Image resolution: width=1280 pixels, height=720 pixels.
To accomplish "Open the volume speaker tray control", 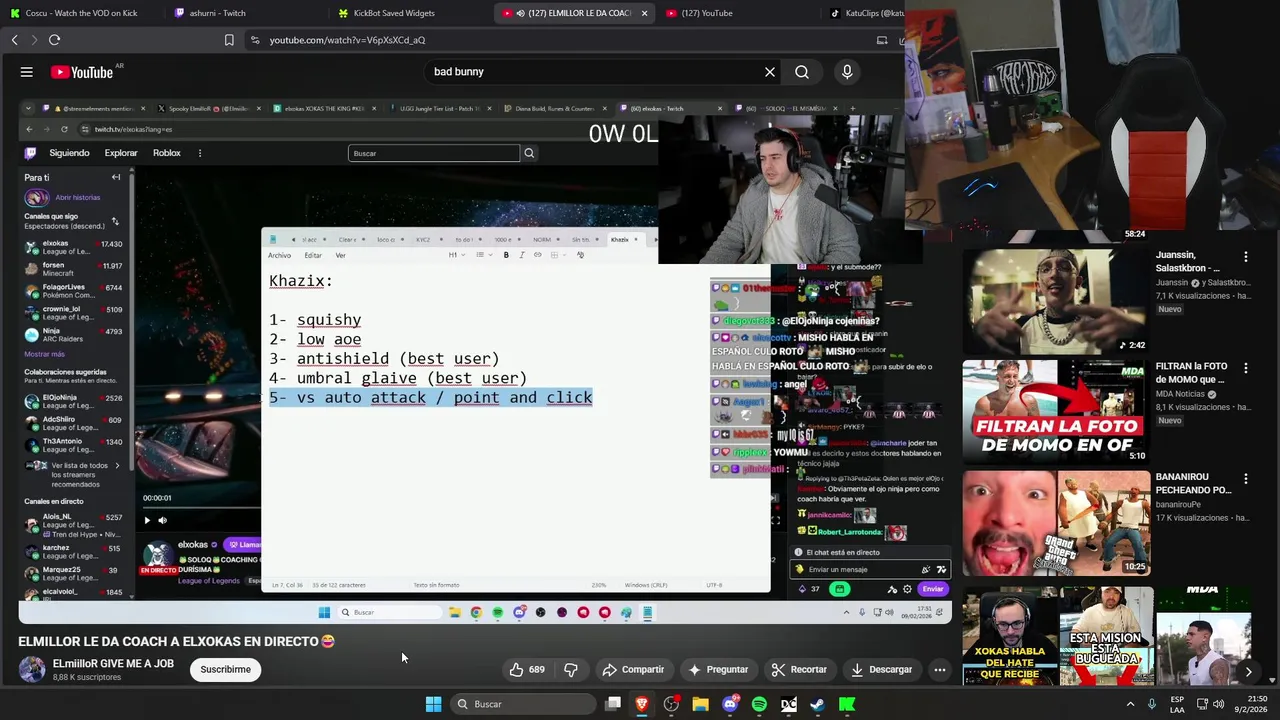I will click(1219, 704).
